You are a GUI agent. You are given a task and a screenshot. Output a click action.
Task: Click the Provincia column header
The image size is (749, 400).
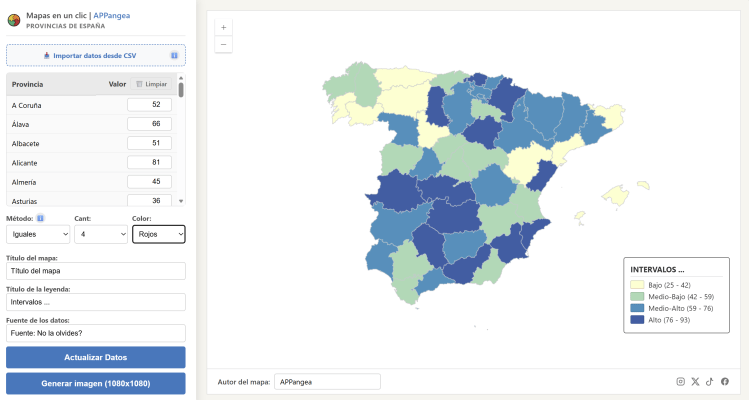(27, 84)
